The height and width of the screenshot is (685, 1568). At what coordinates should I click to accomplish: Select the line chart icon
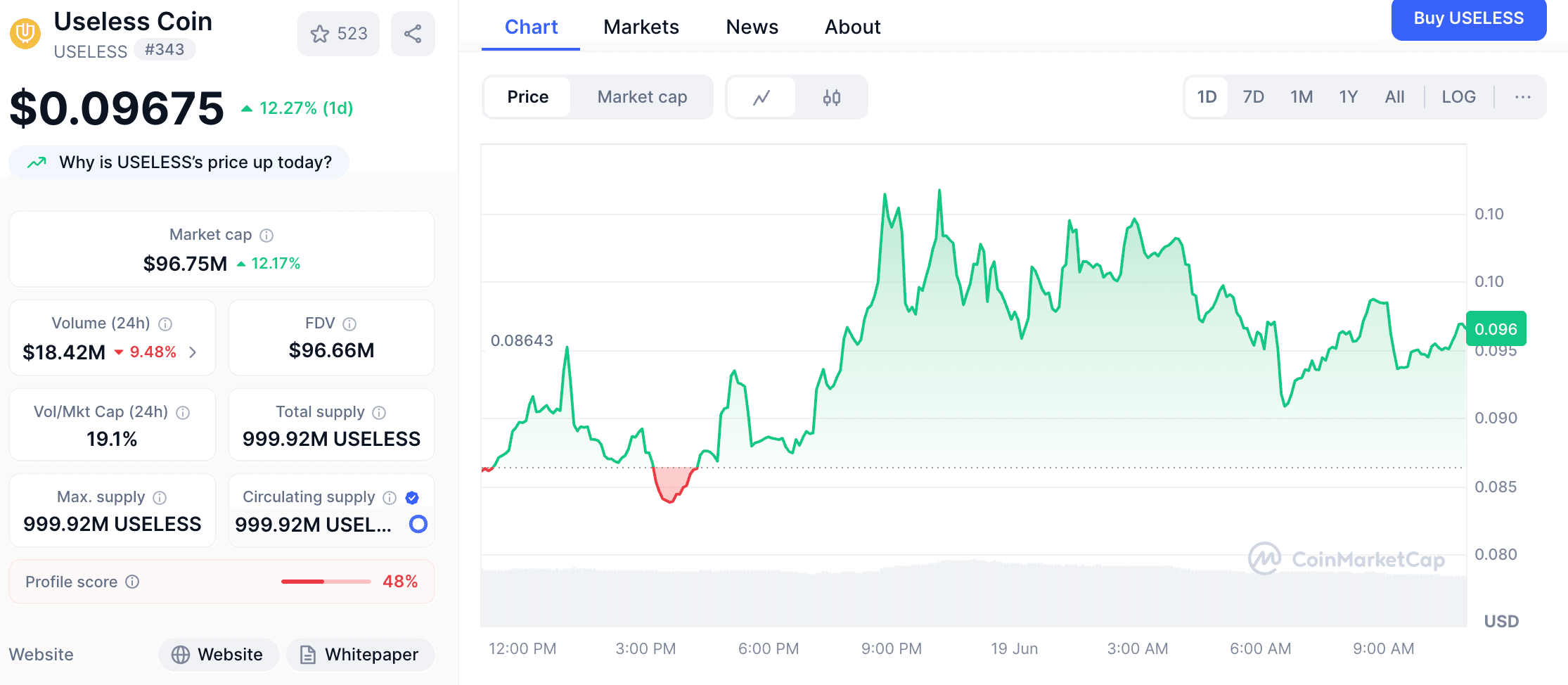761,97
